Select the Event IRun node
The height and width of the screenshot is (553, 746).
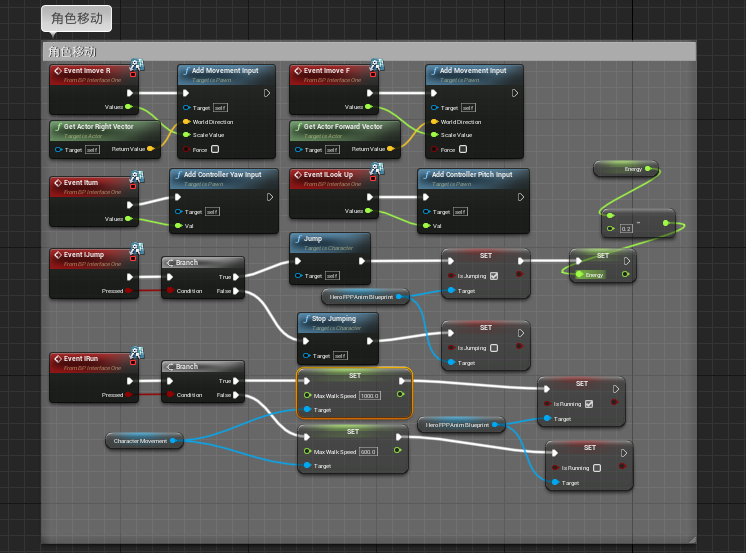pyautogui.click(x=94, y=377)
